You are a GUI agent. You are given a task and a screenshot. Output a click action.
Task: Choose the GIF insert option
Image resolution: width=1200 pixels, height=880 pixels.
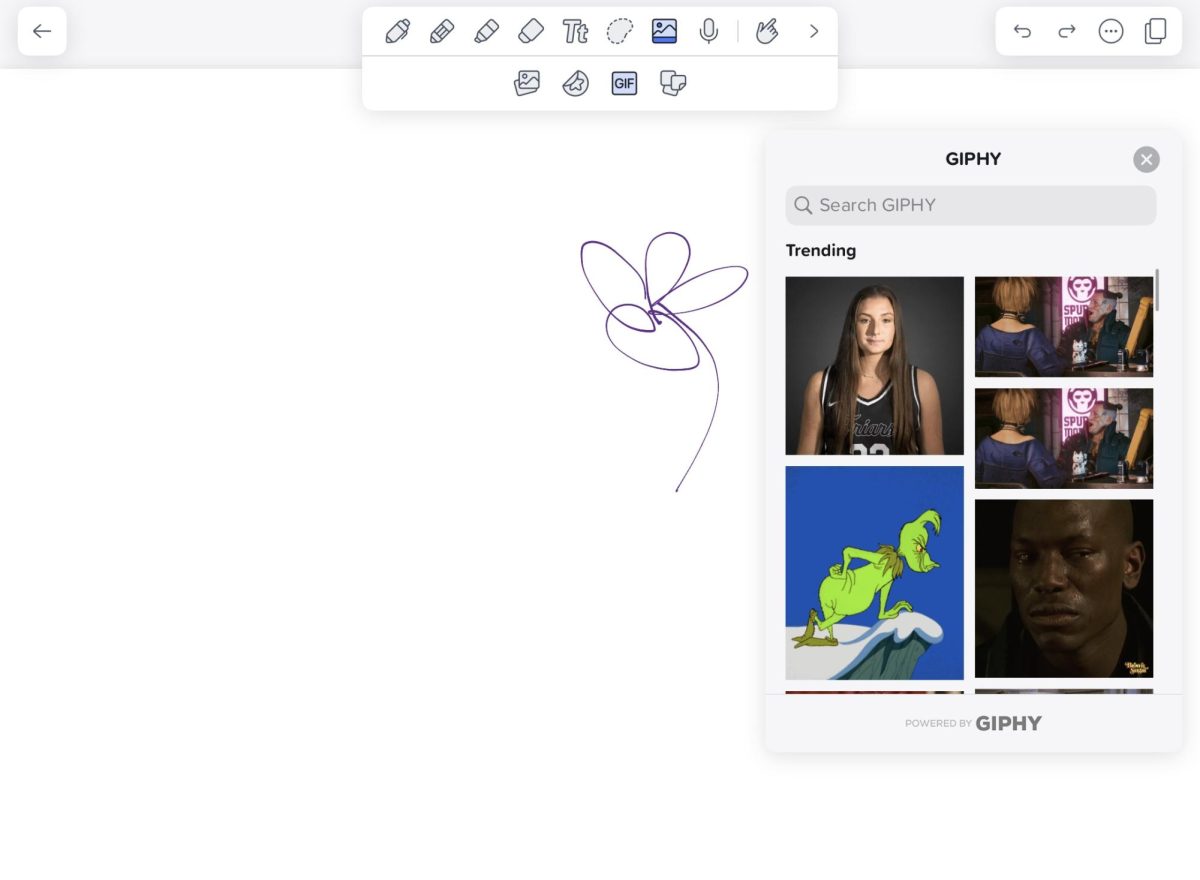[624, 83]
